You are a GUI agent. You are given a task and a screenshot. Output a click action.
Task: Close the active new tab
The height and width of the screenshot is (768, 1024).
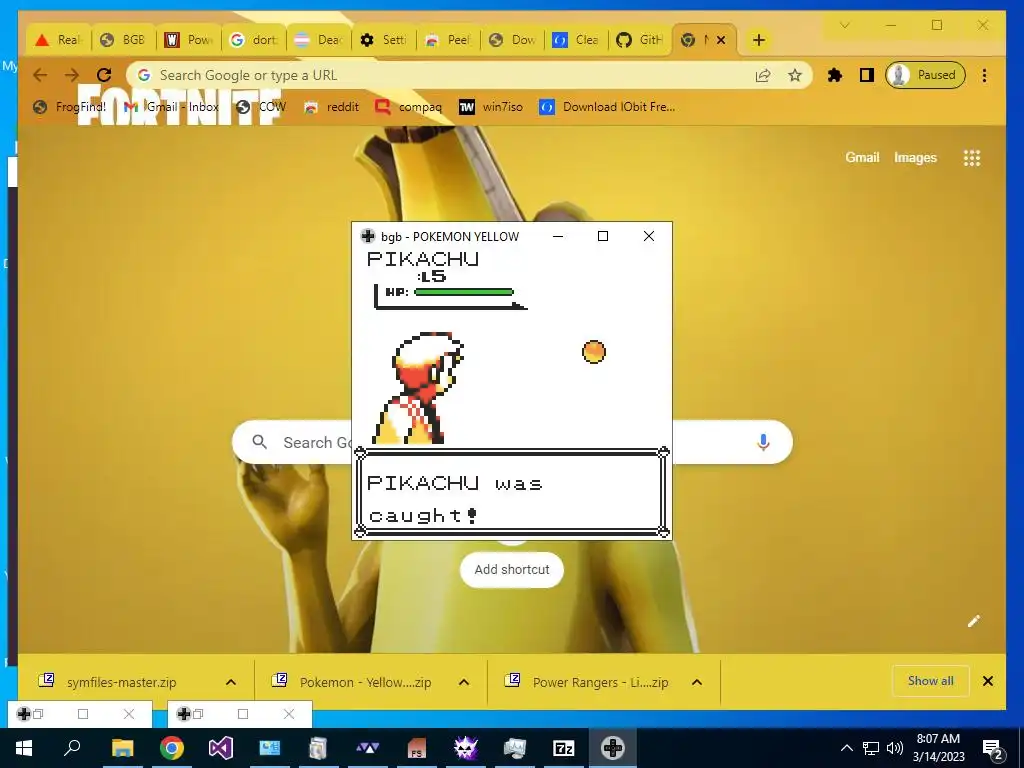coord(721,40)
